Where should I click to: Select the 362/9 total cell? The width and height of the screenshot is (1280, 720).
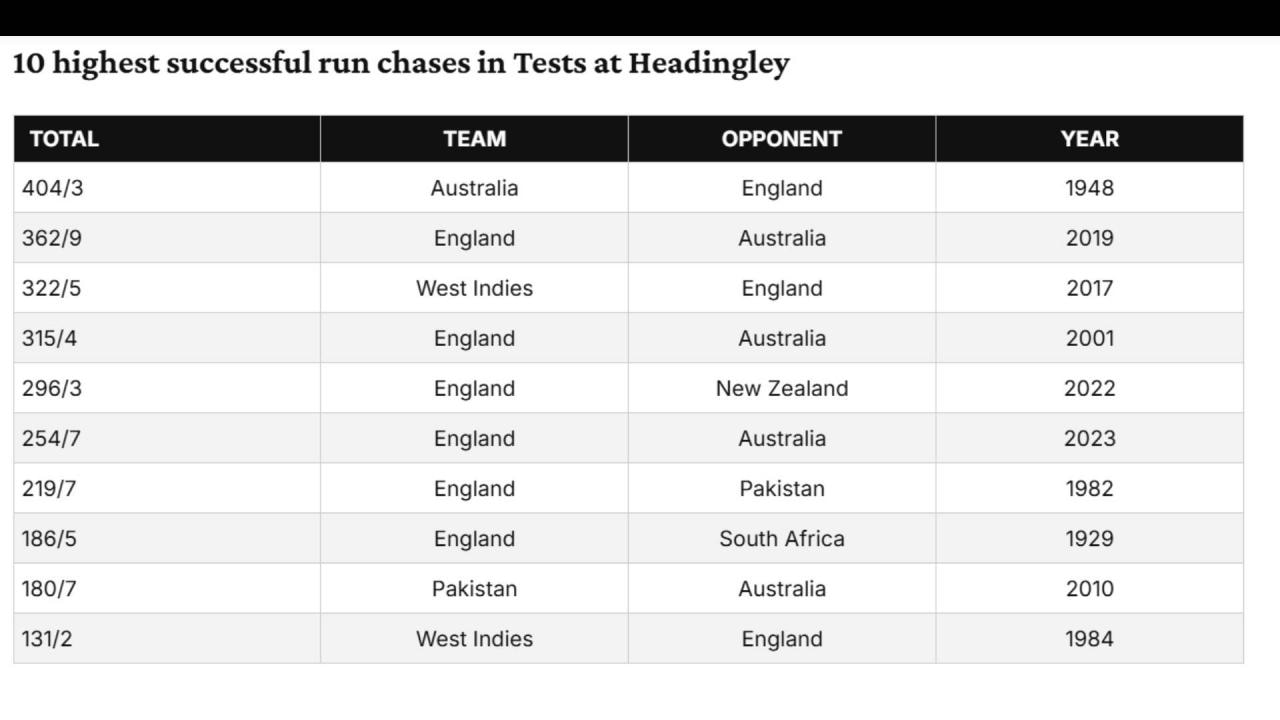tap(167, 238)
